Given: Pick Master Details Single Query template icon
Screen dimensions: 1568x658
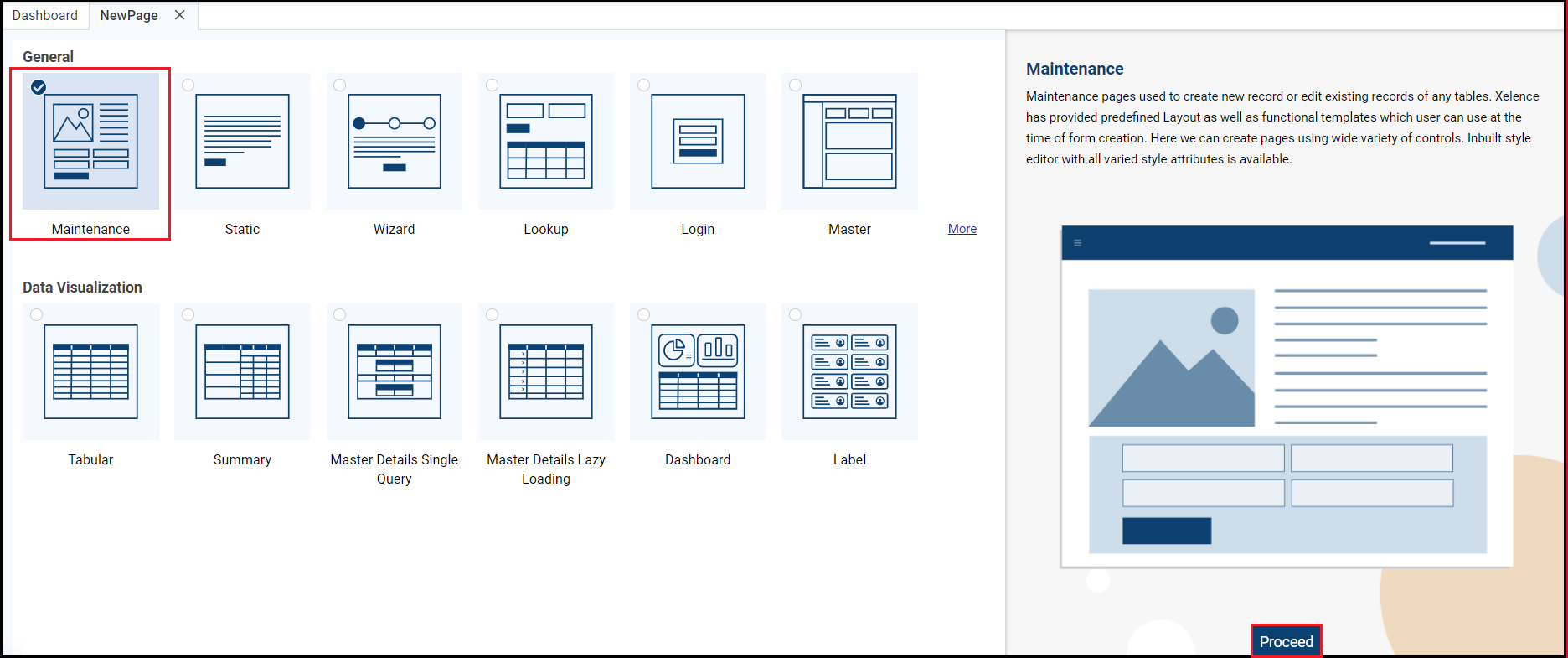Looking at the screenshot, I should click(x=395, y=371).
